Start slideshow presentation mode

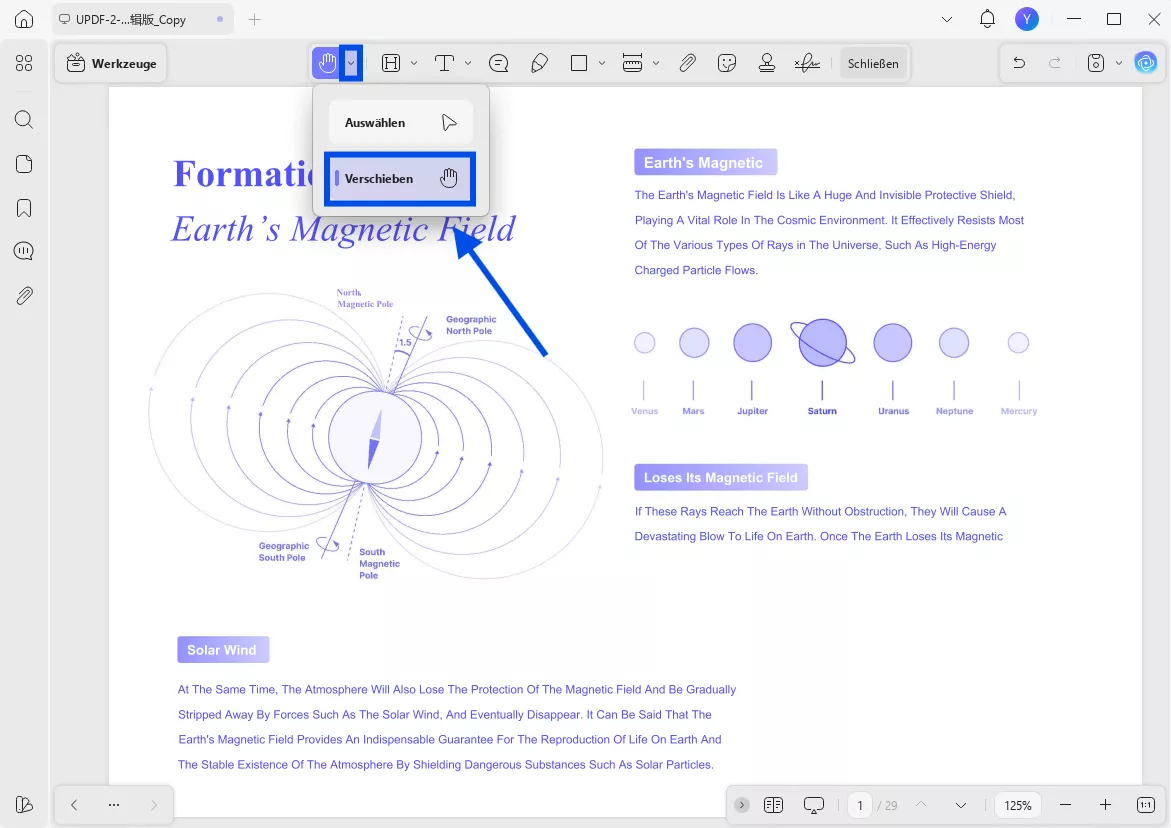[x=813, y=805]
